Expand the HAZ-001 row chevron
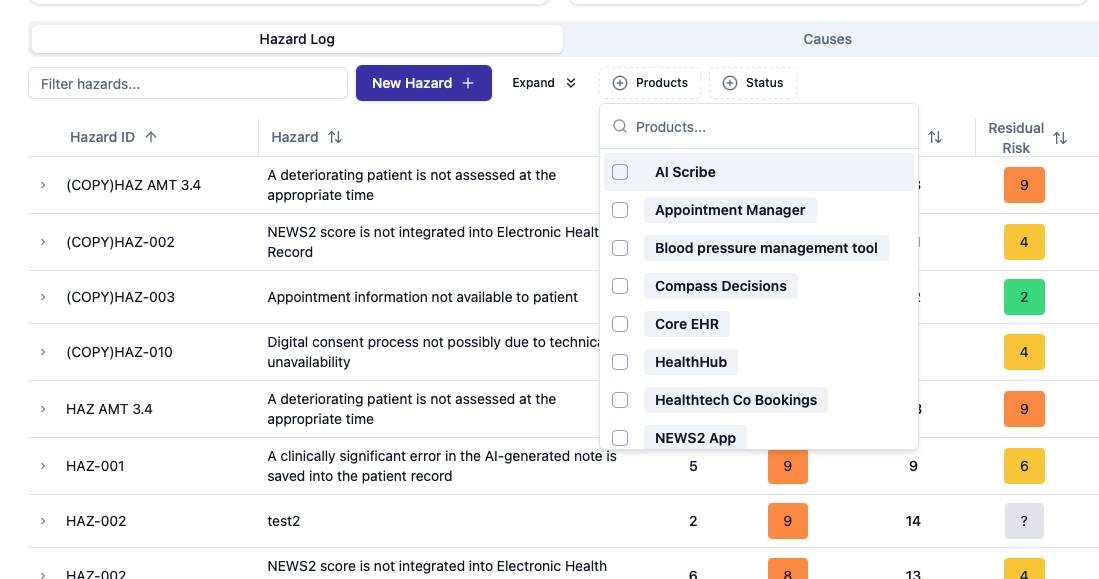Screen dimensions: 1099x579 click(43, 466)
